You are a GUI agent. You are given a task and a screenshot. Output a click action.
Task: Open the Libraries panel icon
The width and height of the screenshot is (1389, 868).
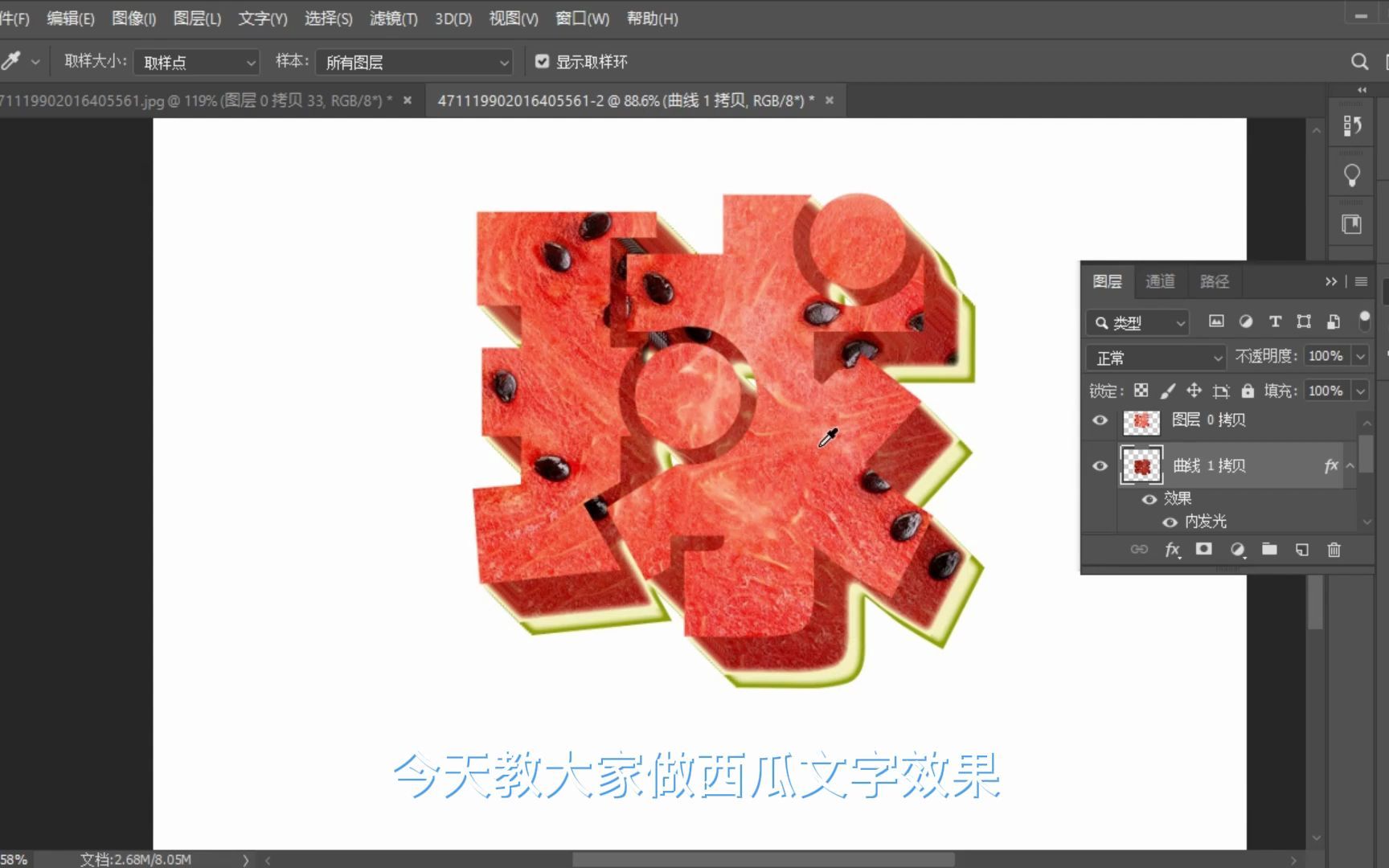(1351, 223)
